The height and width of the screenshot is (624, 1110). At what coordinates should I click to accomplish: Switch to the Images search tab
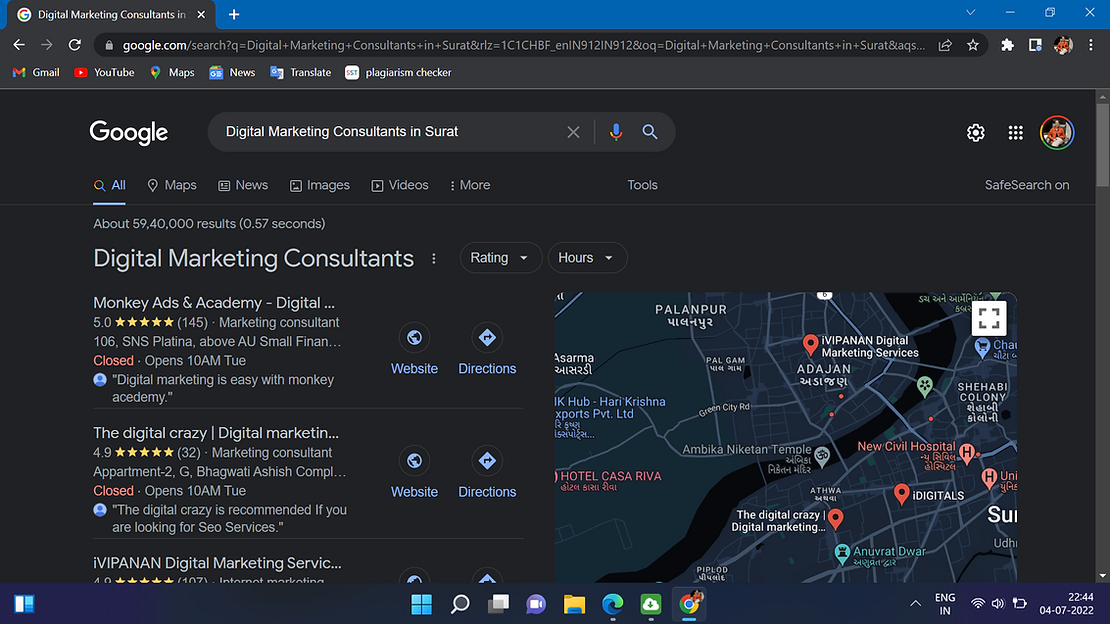(x=320, y=185)
